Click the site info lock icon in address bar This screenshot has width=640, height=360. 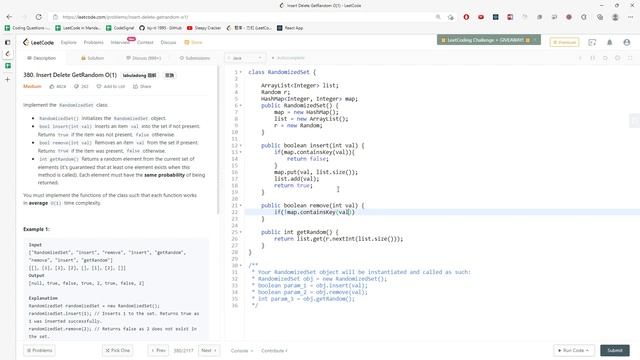(56, 17)
